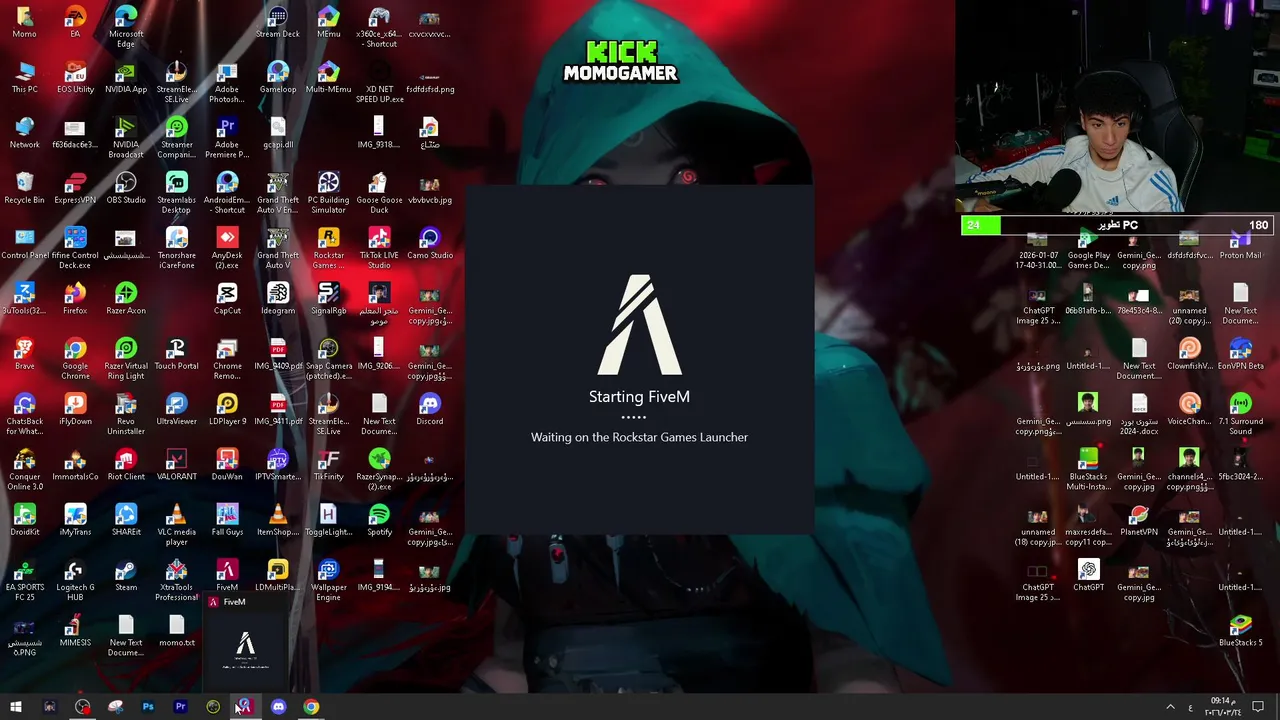Open the Goose Goose Duck shortcut
Viewport: 1280px width, 720px height.
click(x=379, y=193)
